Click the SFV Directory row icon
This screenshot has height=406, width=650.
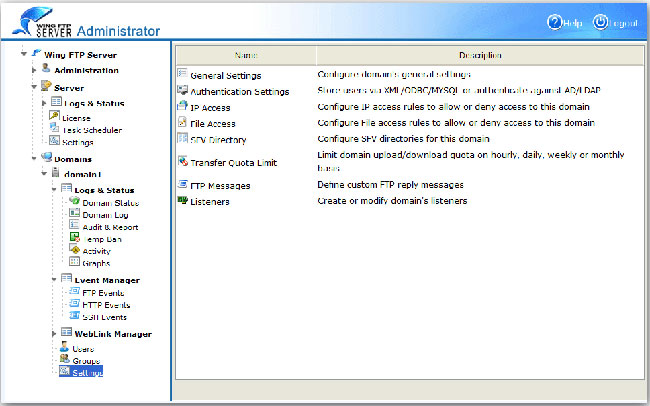point(182,138)
